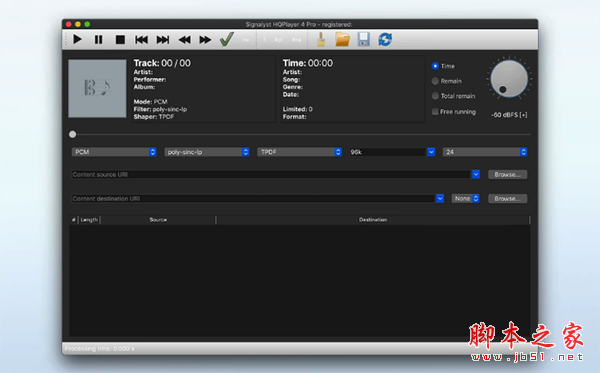Toggle the '1' repeat-one toolbar button
600x373 pixels.
click(264, 40)
